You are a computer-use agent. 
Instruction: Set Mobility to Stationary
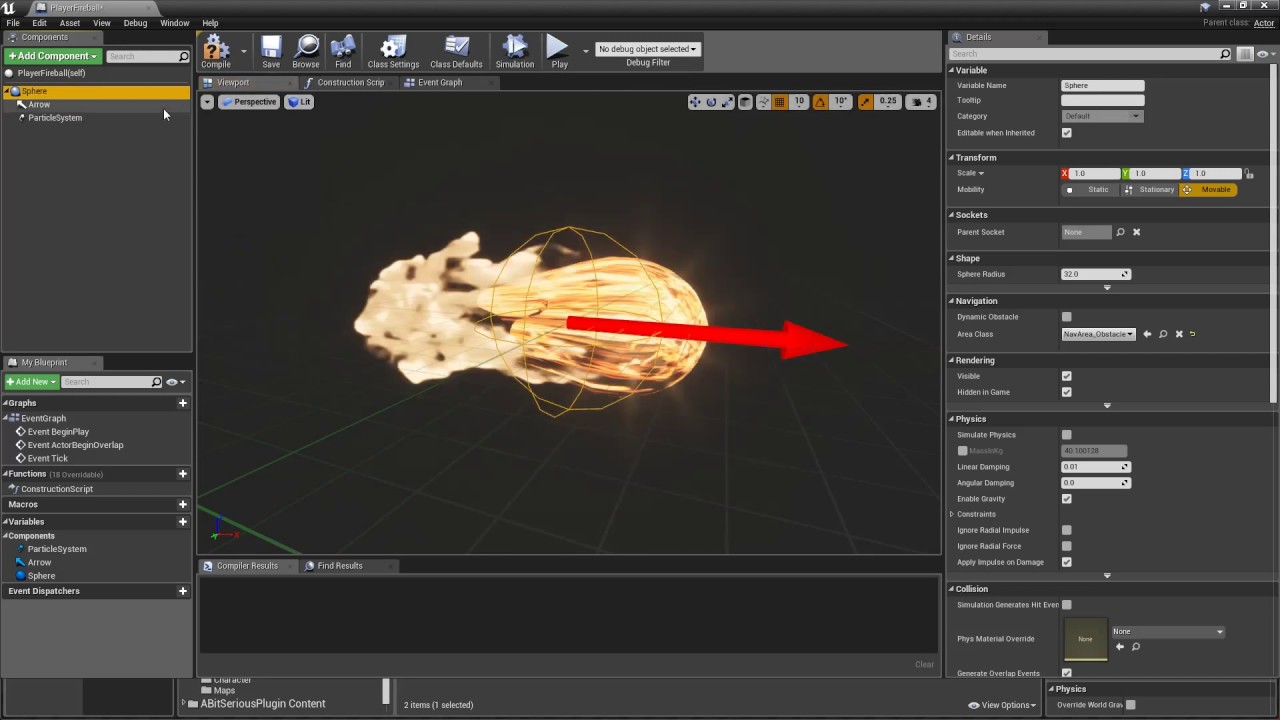pyautogui.click(x=1150, y=190)
